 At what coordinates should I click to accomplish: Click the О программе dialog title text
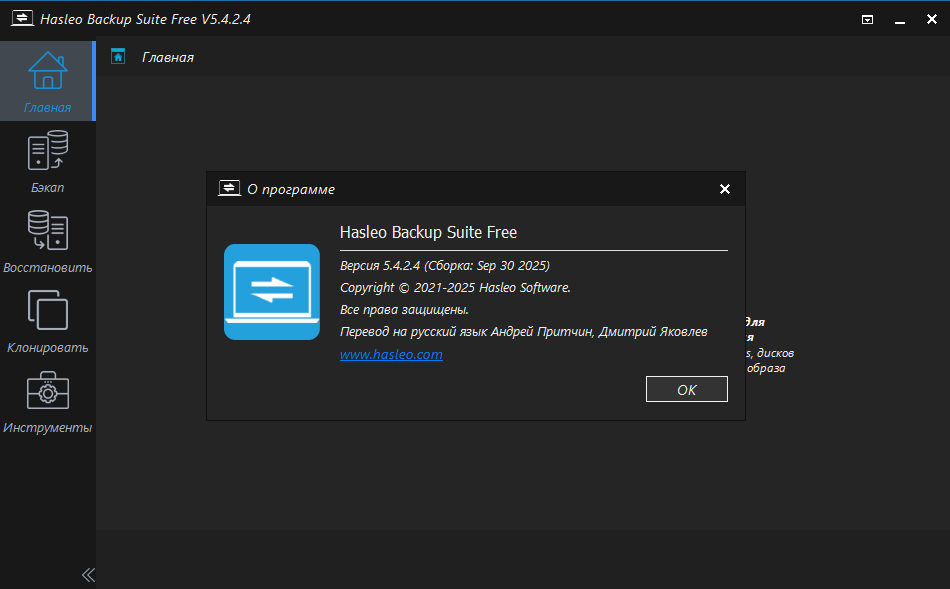pyautogui.click(x=291, y=189)
